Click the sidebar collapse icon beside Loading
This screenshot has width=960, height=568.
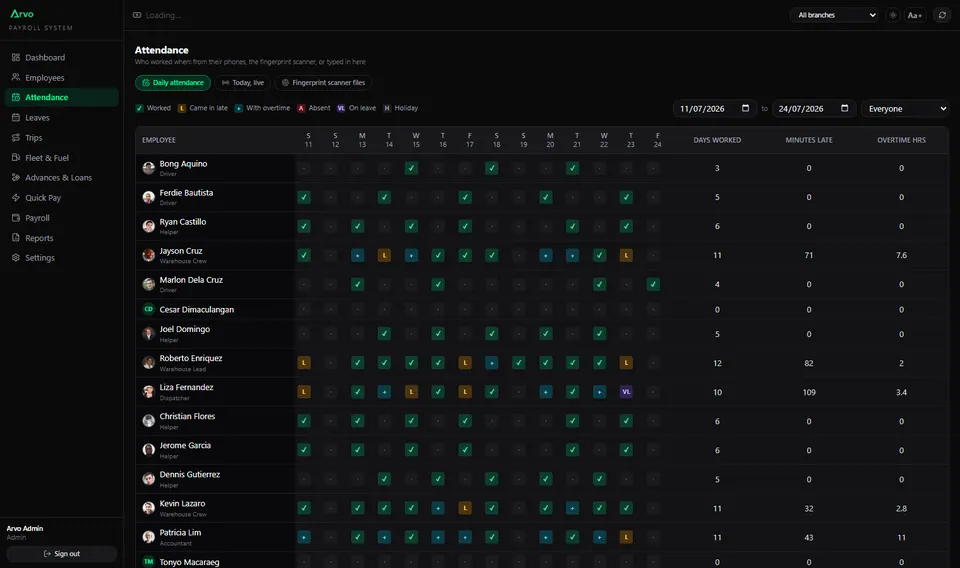[x=137, y=15]
